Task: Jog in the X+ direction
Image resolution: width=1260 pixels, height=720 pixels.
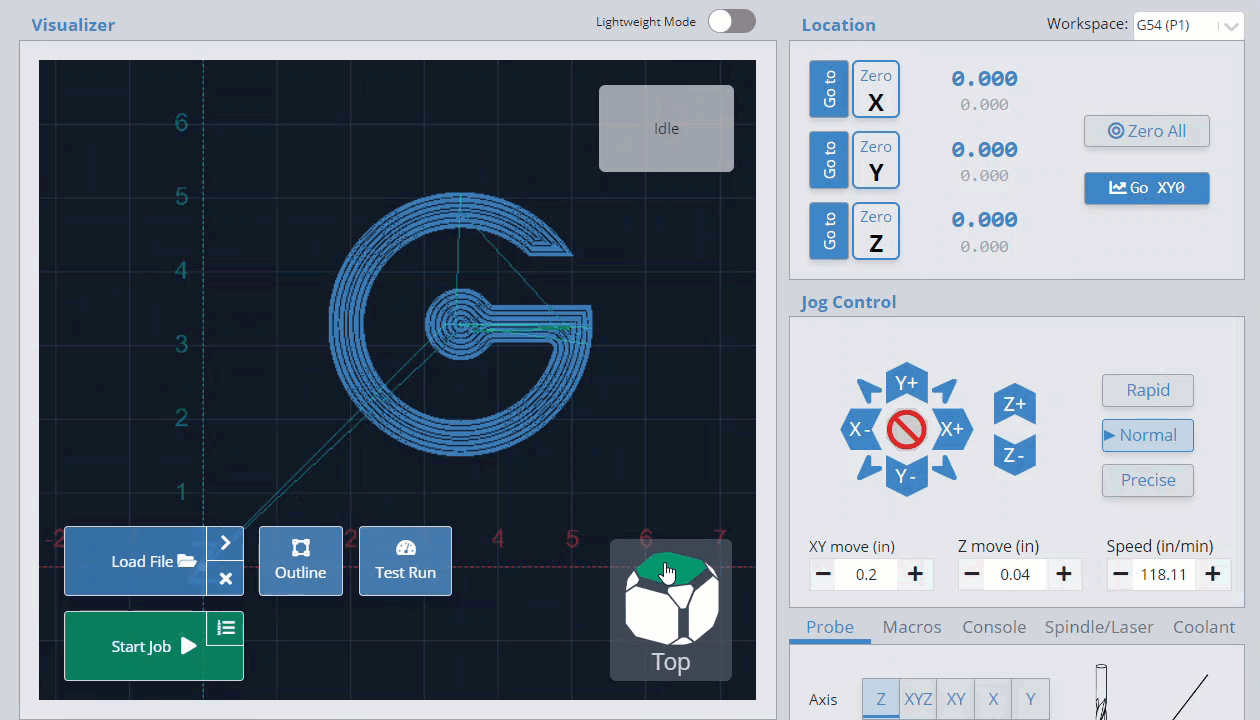Action: [953, 430]
